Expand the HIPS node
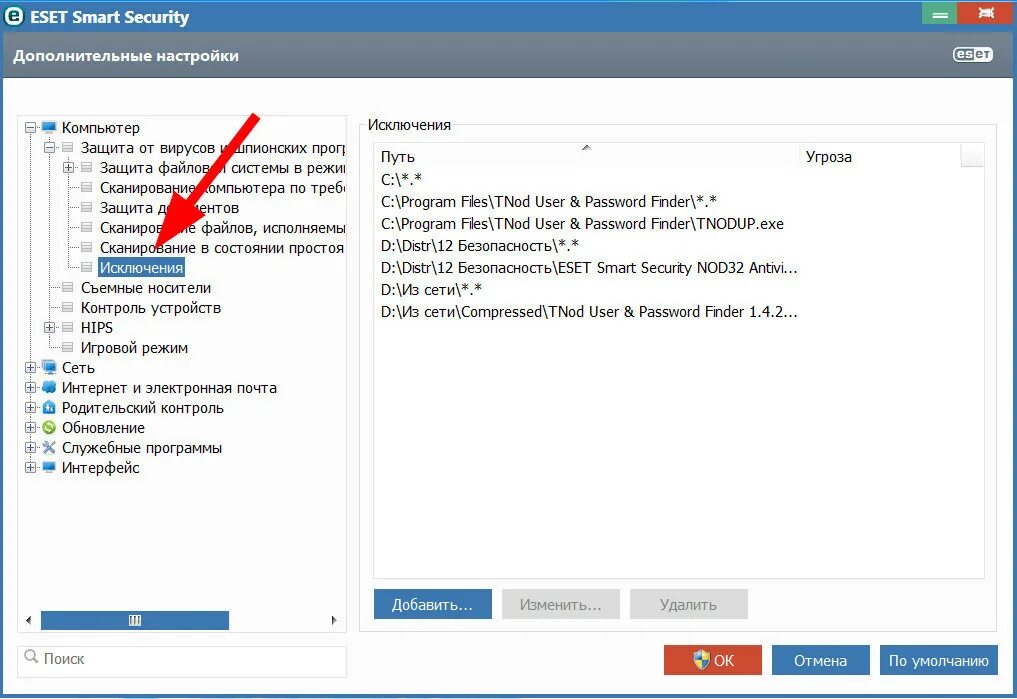The image size is (1017, 699). pos(49,327)
